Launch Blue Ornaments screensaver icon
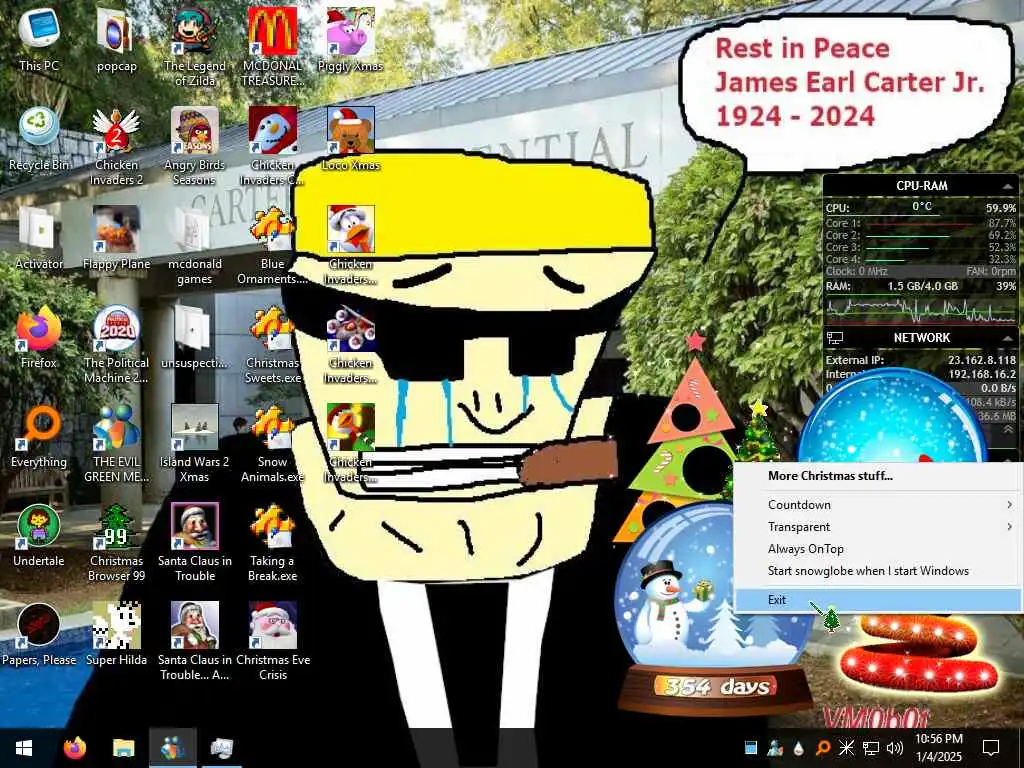This screenshot has height=768, width=1024. (x=272, y=246)
